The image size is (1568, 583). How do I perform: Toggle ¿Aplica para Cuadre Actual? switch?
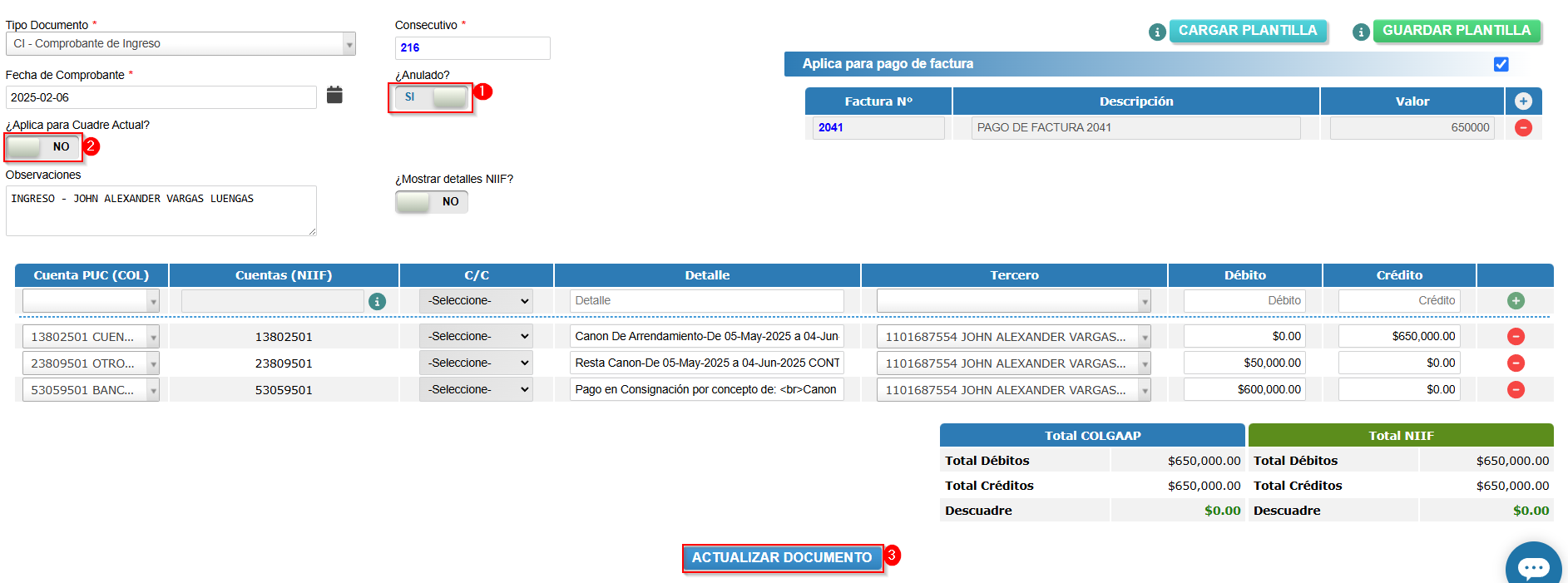click(x=43, y=147)
